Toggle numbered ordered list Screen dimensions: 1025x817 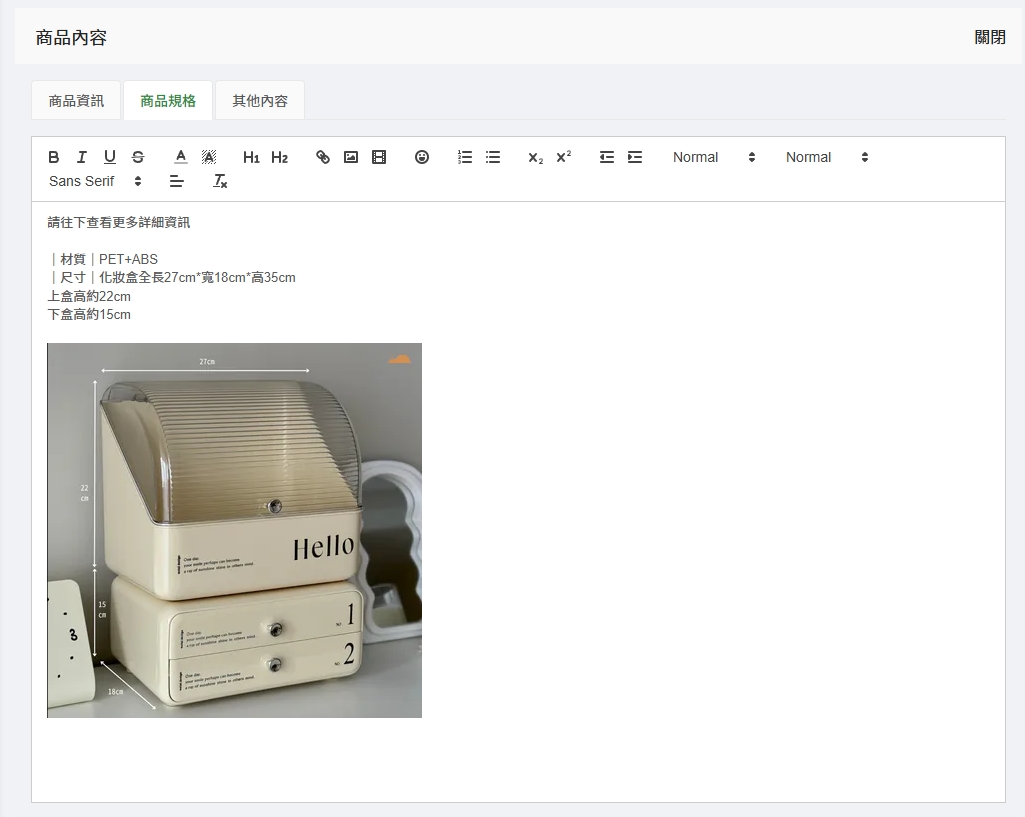pos(465,157)
